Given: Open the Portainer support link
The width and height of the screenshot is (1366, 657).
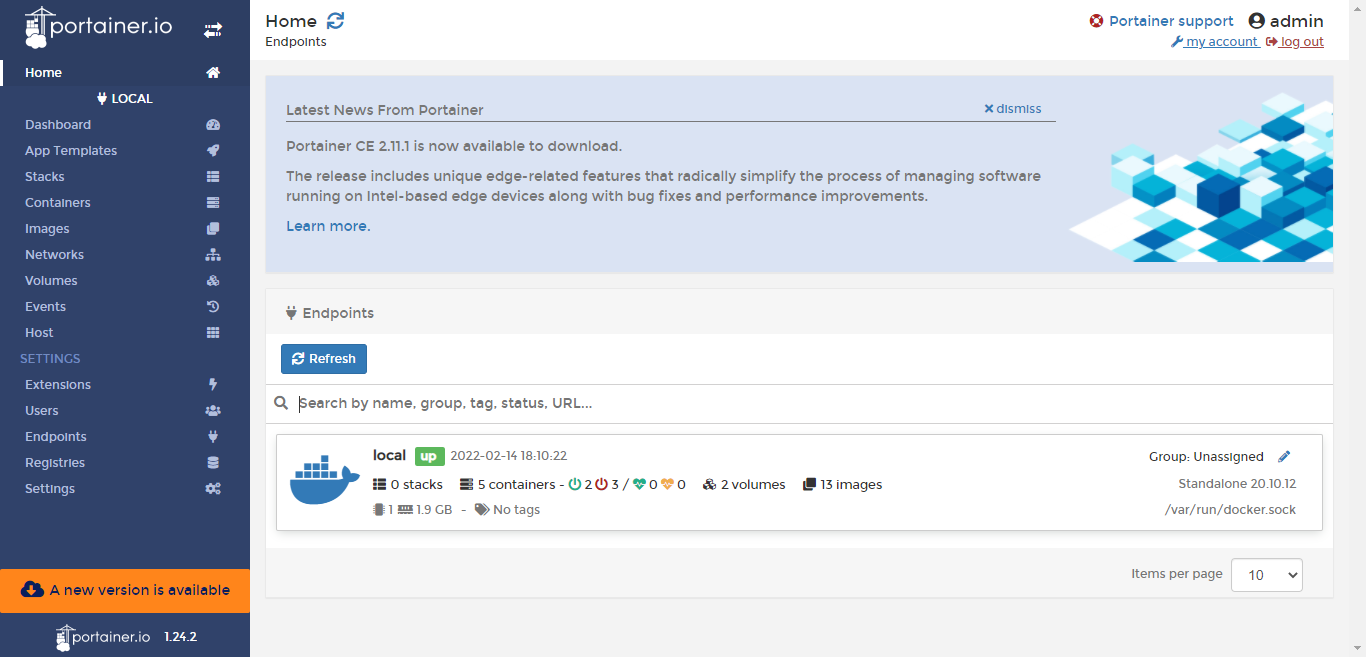Looking at the screenshot, I should coord(1161,21).
